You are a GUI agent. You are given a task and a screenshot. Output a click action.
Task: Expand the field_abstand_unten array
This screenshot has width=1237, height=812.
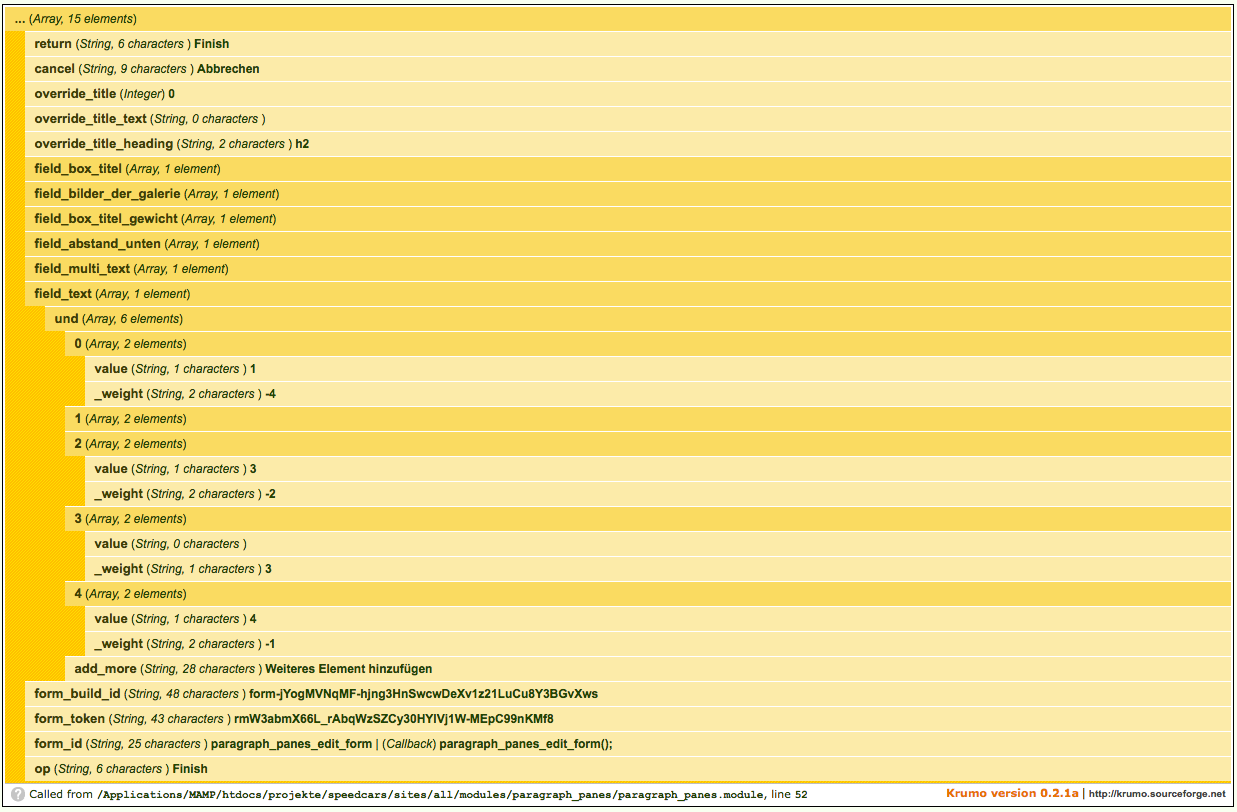pos(628,244)
